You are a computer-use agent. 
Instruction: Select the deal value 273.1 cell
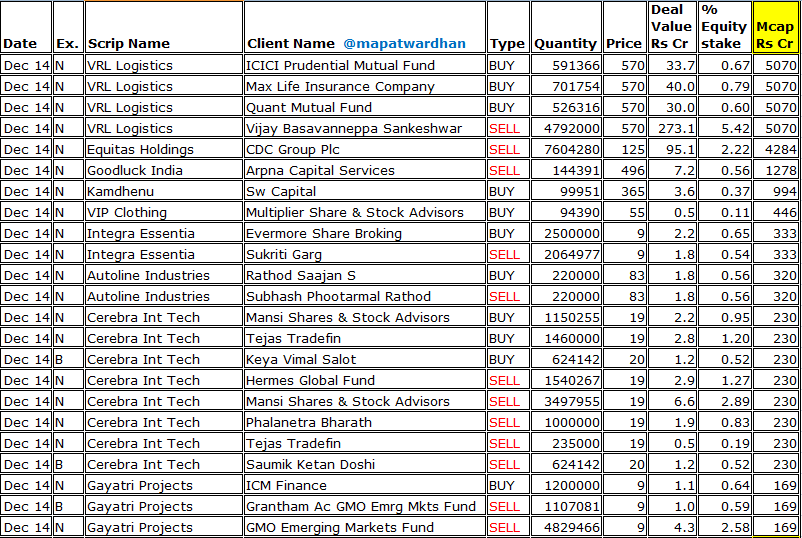(672, 128)
